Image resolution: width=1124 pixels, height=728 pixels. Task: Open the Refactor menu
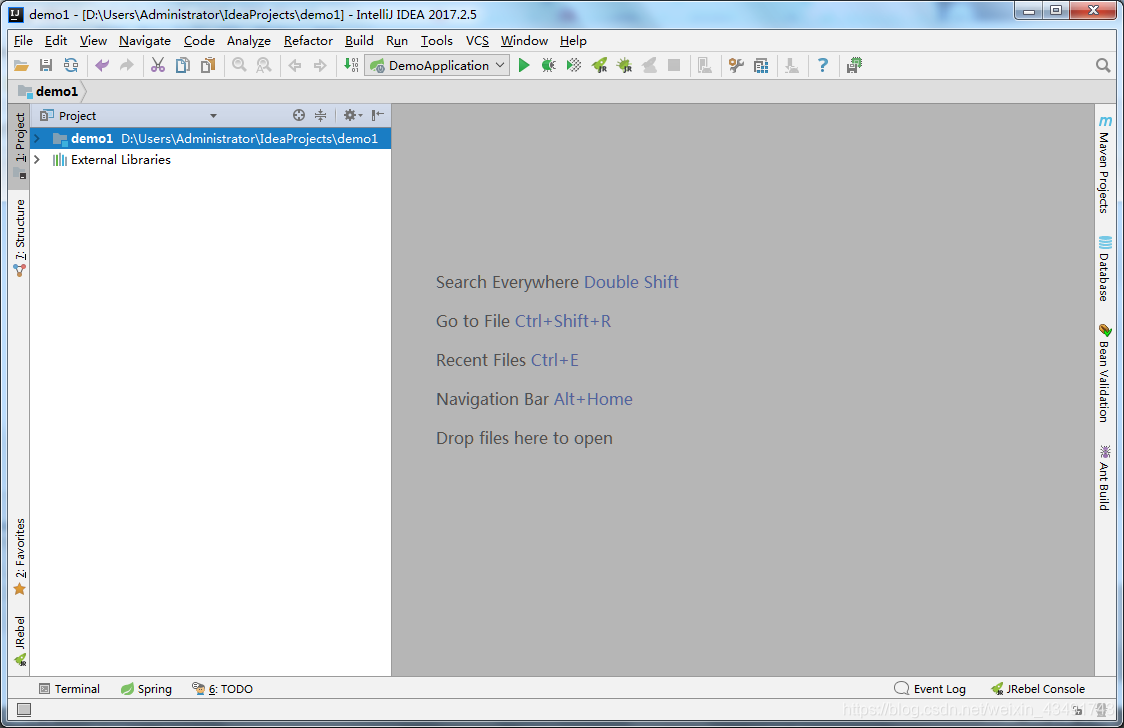tap(308, 41)
